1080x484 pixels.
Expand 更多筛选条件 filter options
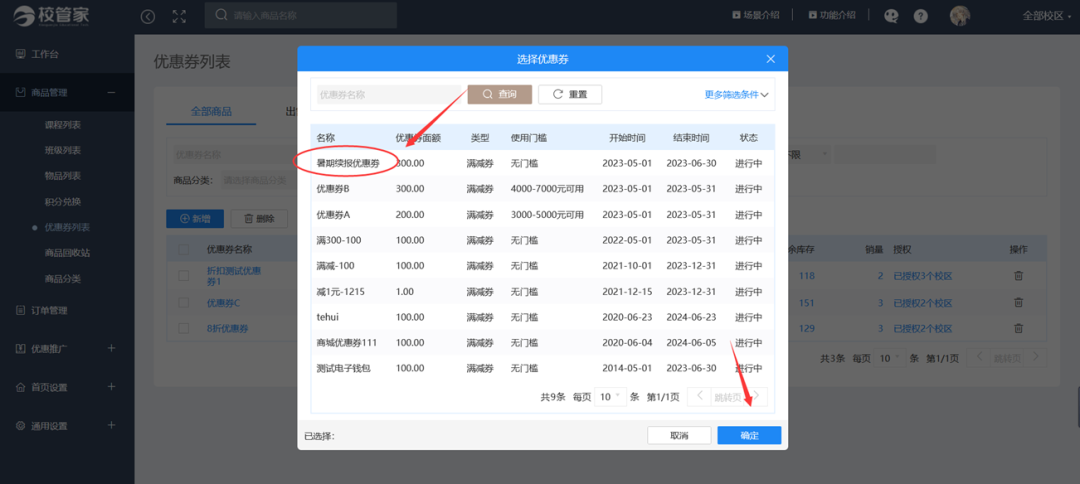736,95
